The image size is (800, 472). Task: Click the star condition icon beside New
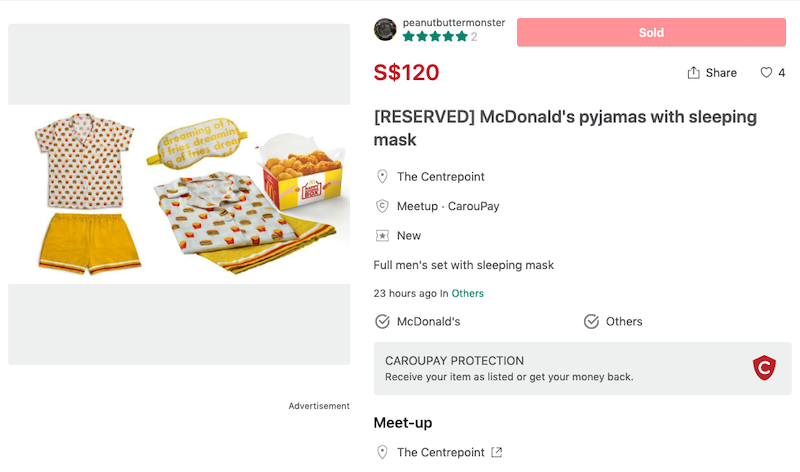point(382,236)
